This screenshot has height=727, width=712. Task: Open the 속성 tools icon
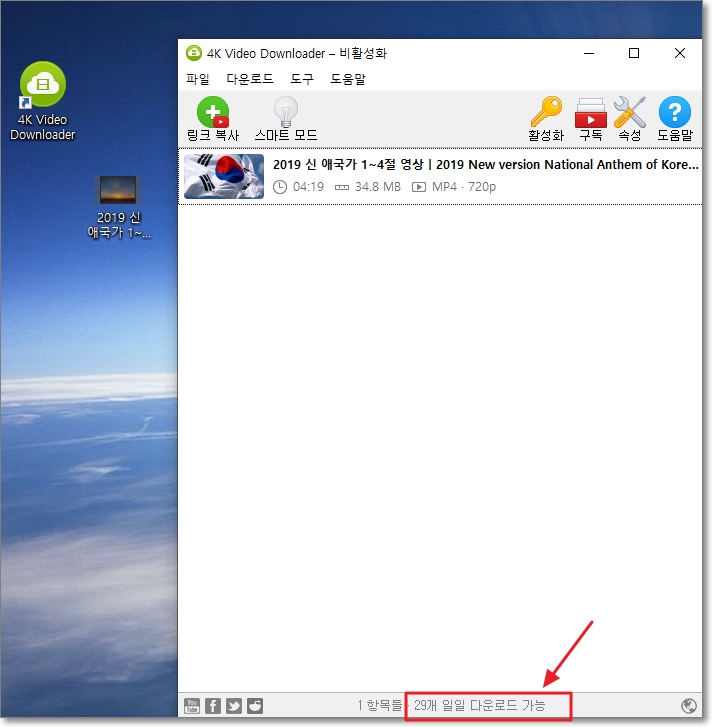point(629,112)
